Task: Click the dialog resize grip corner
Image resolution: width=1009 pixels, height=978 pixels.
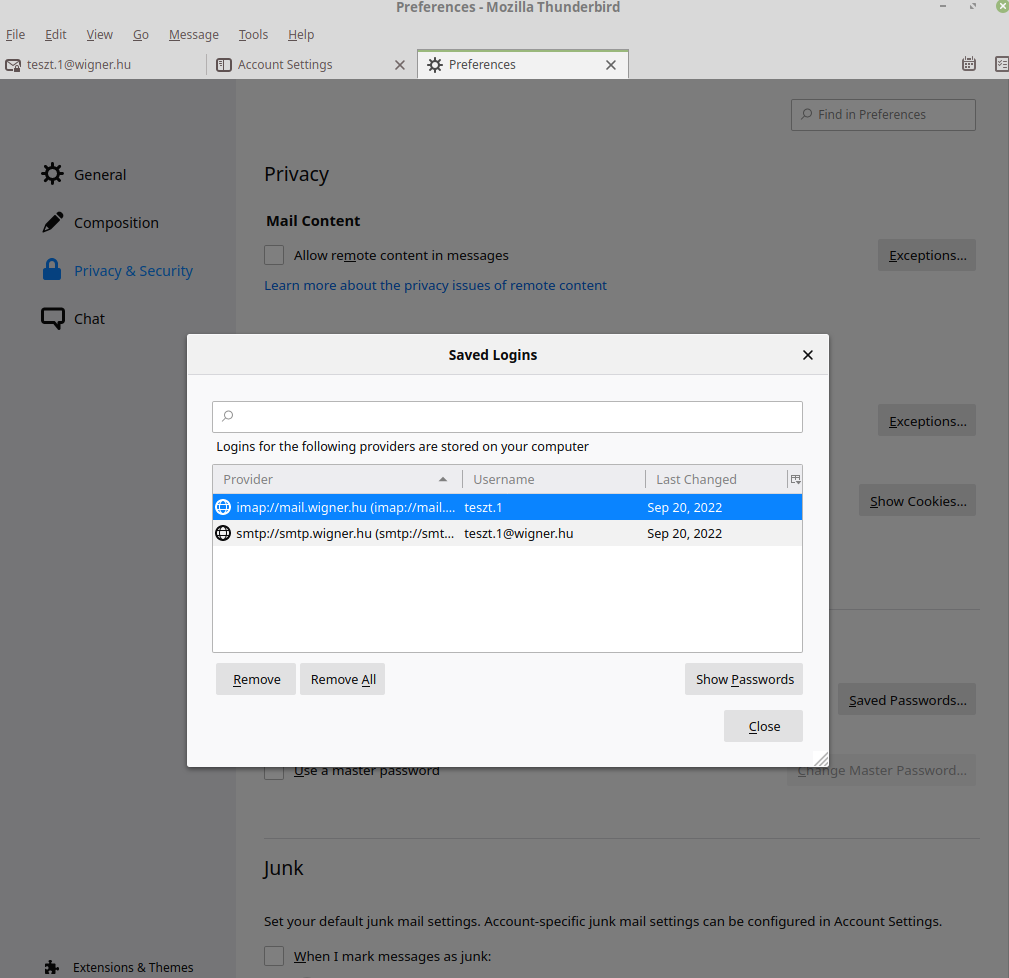Action: tap(821, 759)
